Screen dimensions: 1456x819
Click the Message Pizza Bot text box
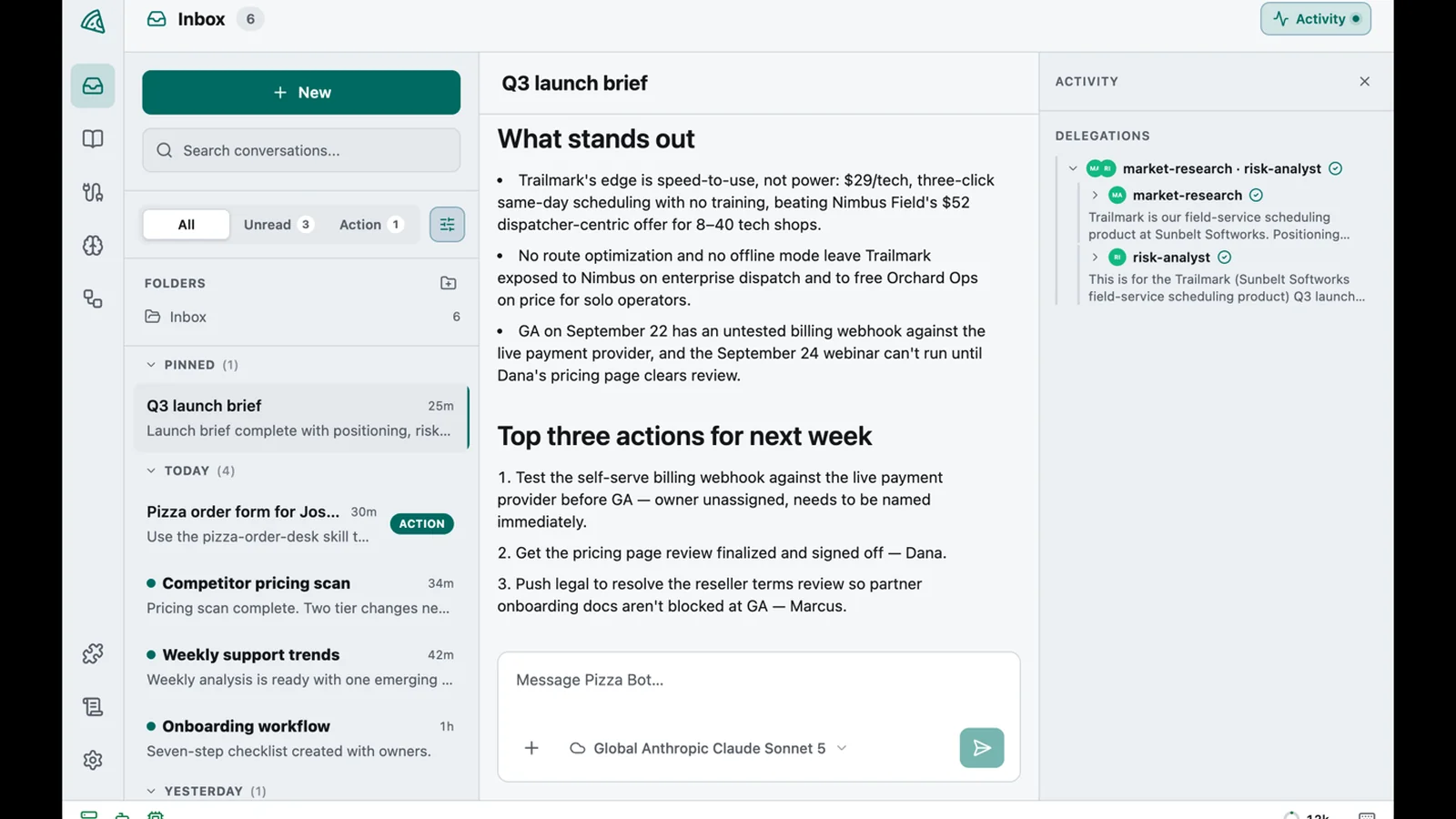[758, 681]
